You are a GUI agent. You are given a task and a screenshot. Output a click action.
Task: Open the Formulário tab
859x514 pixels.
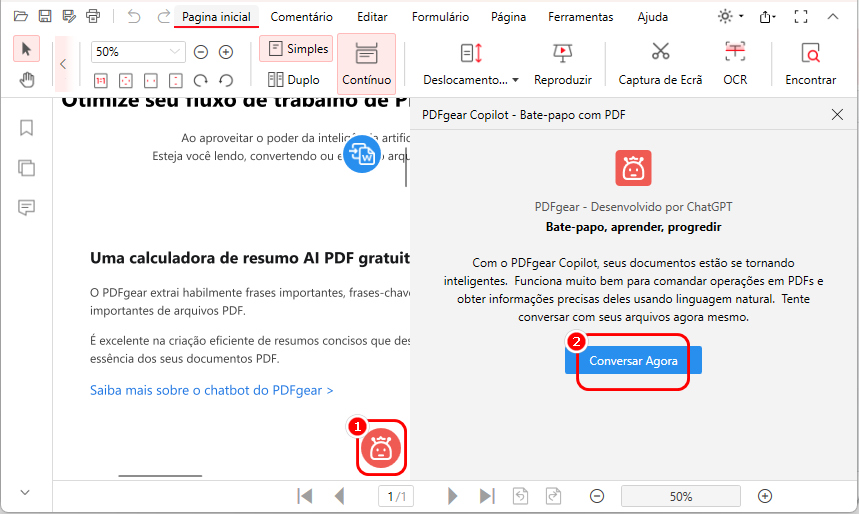point(440,17)
